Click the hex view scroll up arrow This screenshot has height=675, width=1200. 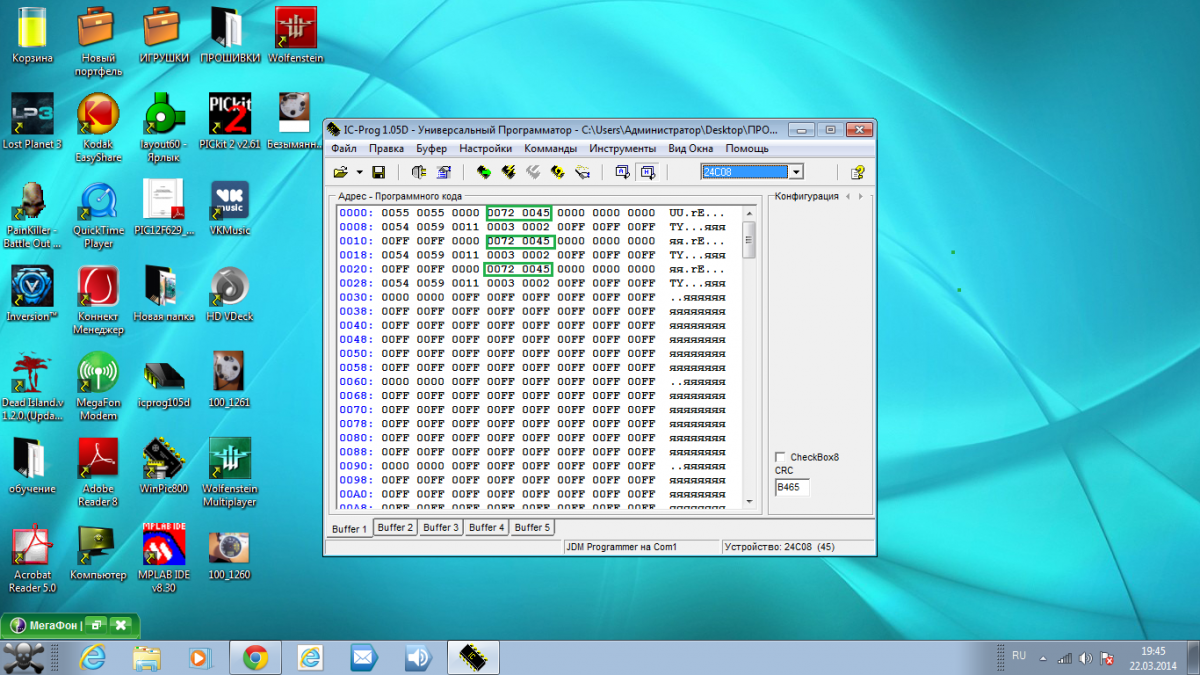(750, 213)
